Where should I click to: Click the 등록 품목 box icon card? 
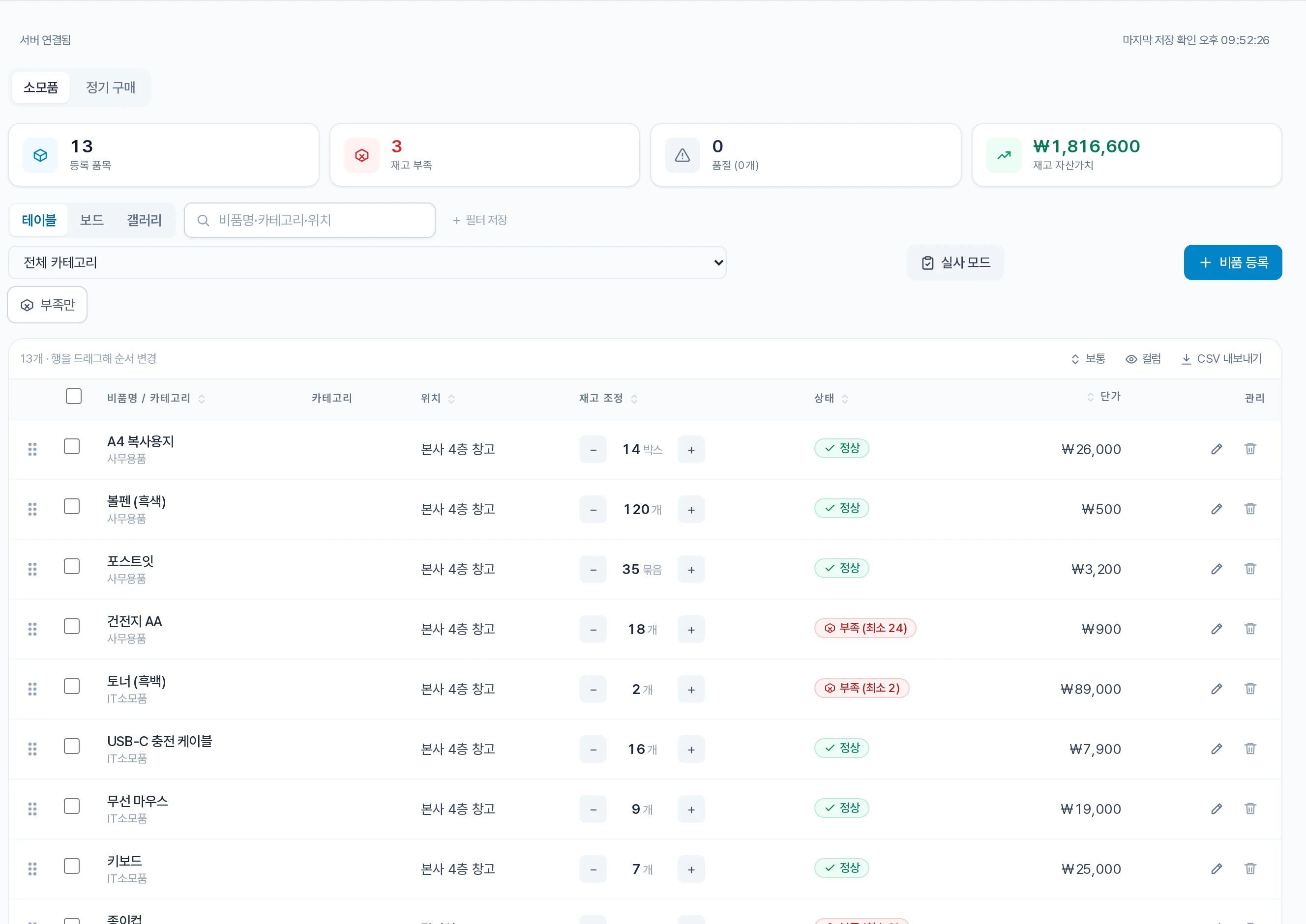click(40, 155)
